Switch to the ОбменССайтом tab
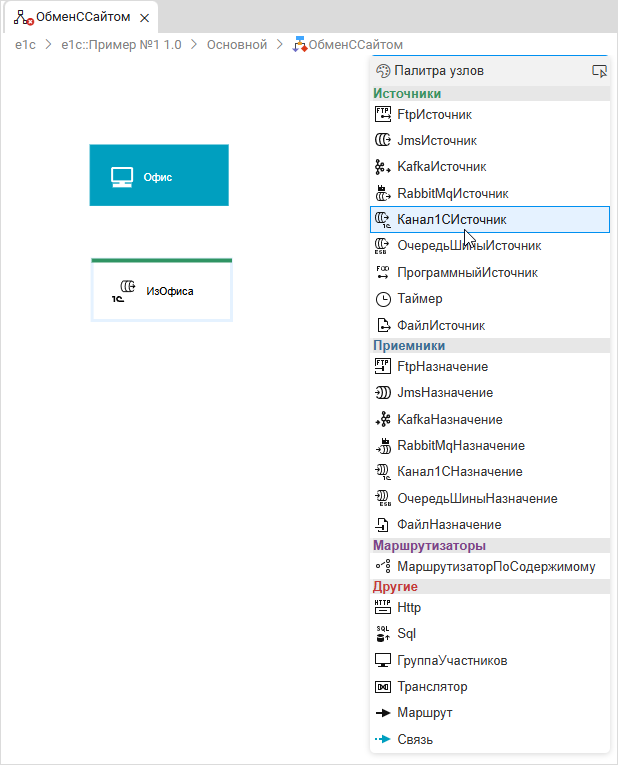This screenshot has width=618, height=765. [76, 17]
